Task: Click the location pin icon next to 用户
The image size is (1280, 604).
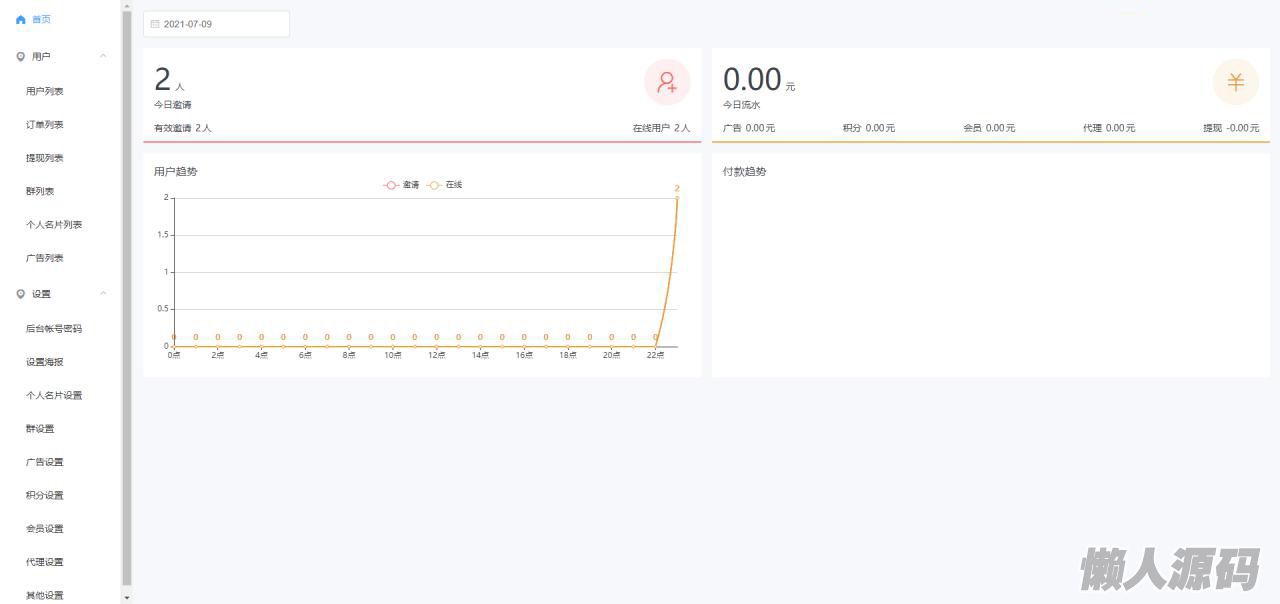Action: (21, 57)
